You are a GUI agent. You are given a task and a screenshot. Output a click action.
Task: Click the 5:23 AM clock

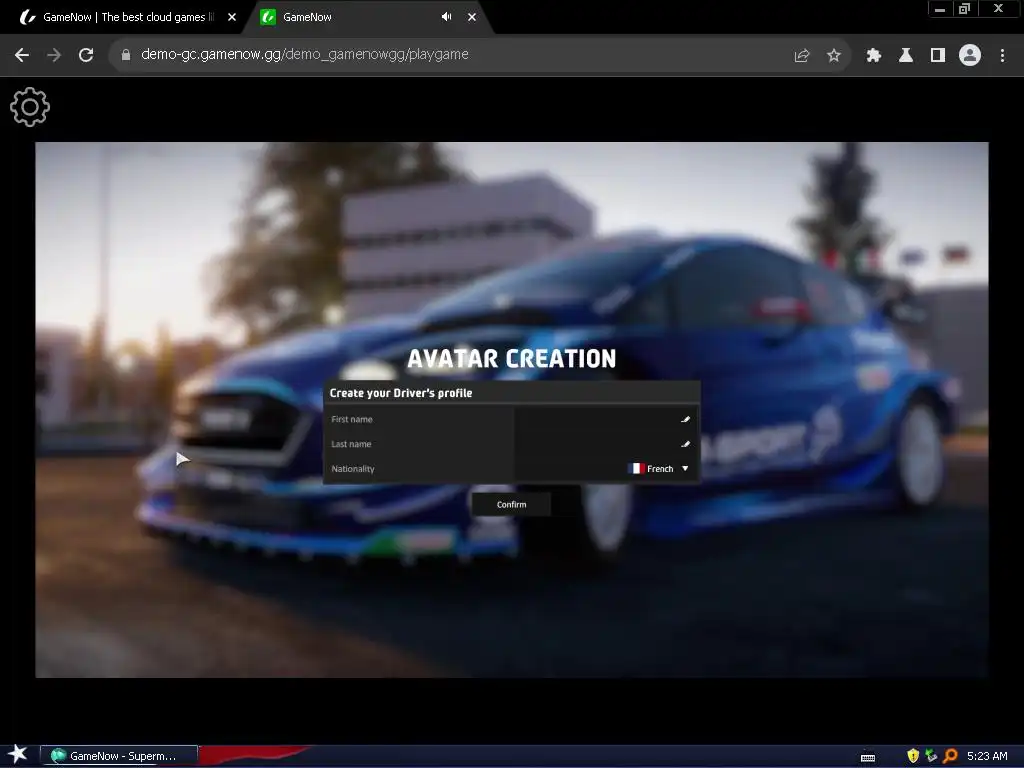tap(987, 756)
